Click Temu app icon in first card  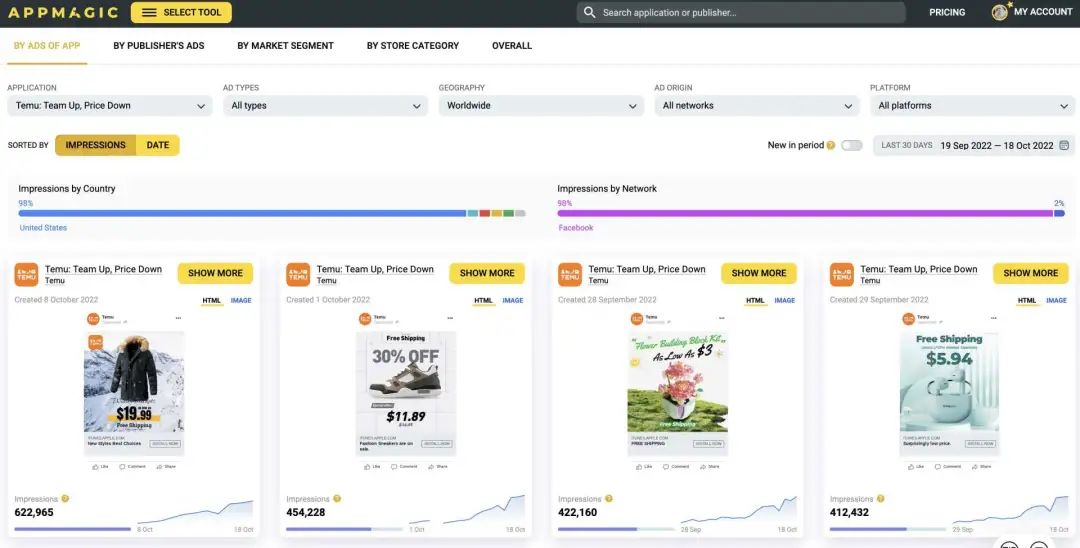tap(26, 275)
